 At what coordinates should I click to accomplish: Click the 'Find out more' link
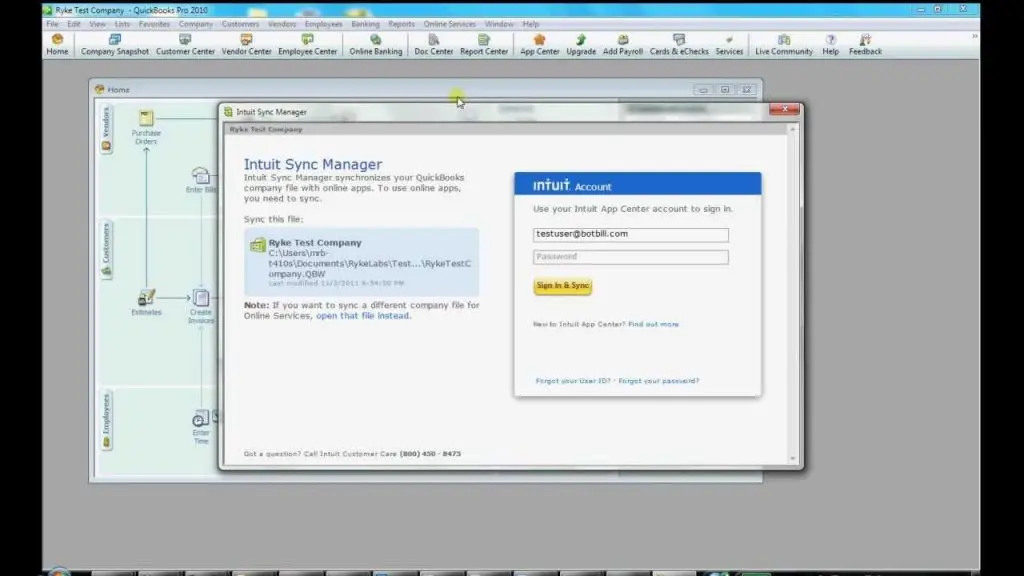[x=653, y=324]
